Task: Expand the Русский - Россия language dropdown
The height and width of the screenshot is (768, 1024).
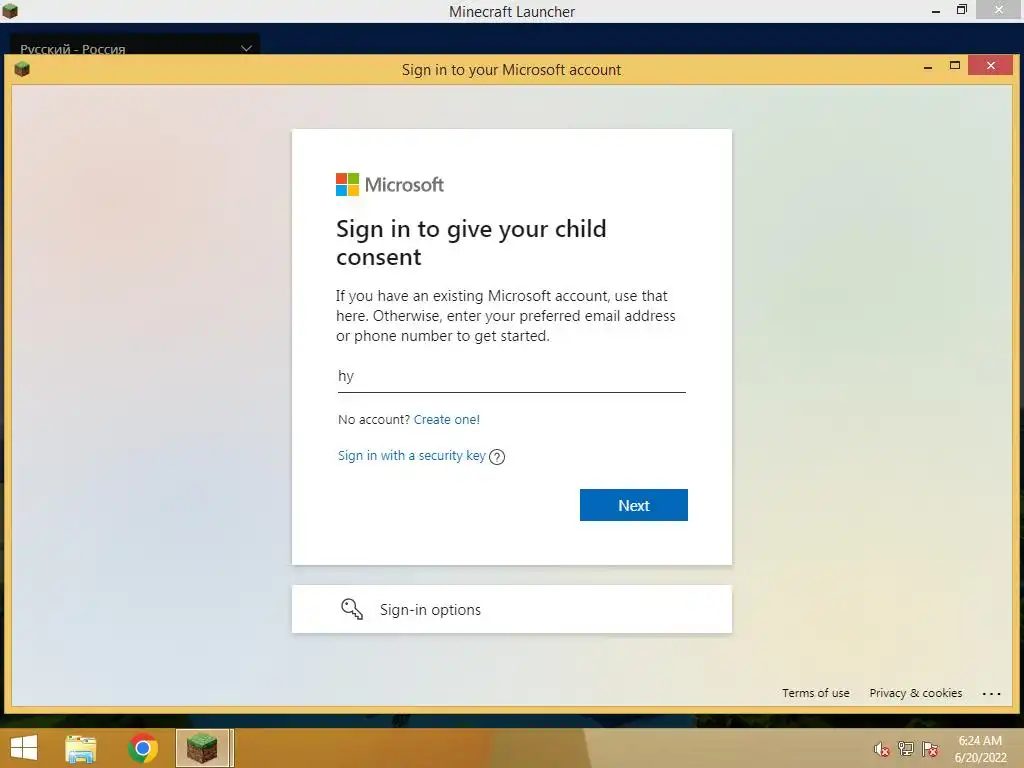Action: pos(135,48)
